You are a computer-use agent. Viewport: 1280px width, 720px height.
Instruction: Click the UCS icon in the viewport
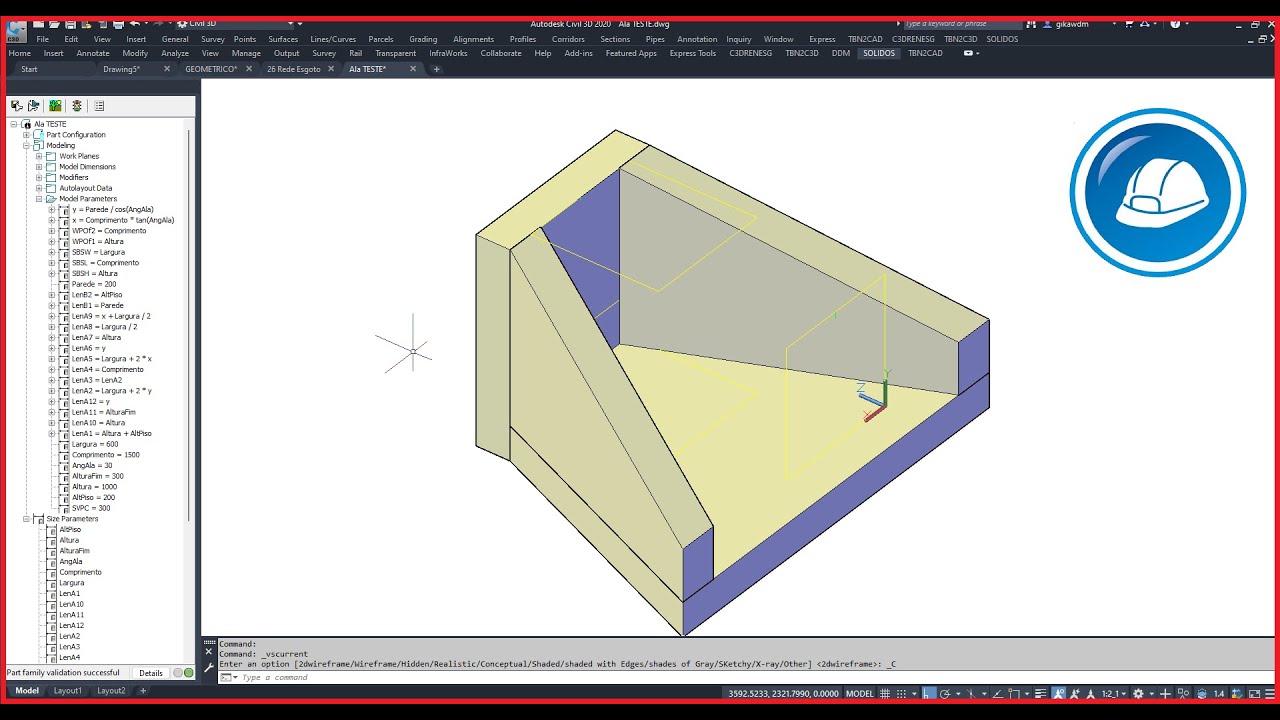pyautogui.click(x=875, y=397)
